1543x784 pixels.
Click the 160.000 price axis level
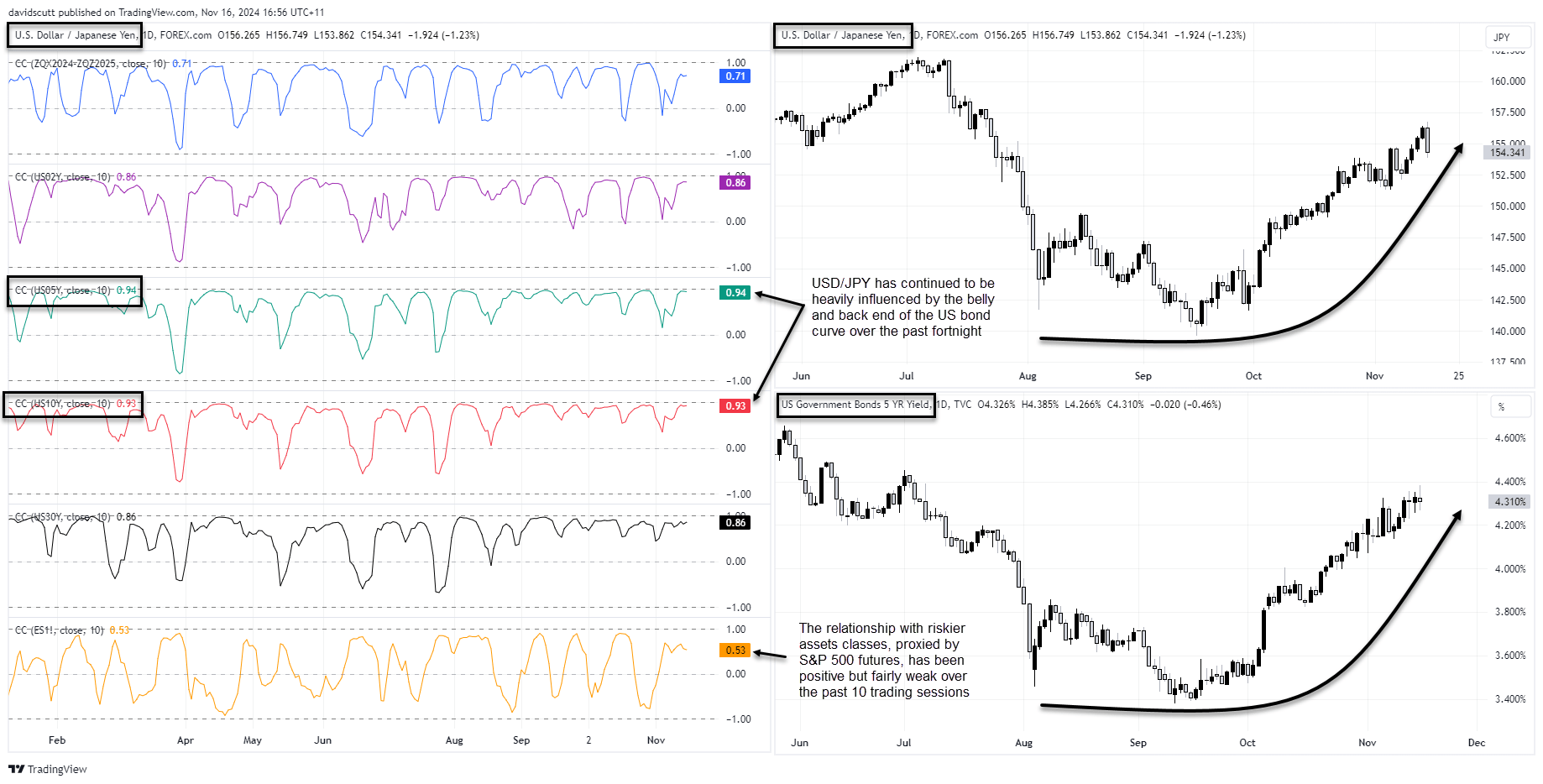pyautogui.click(x=1508, y=81)
